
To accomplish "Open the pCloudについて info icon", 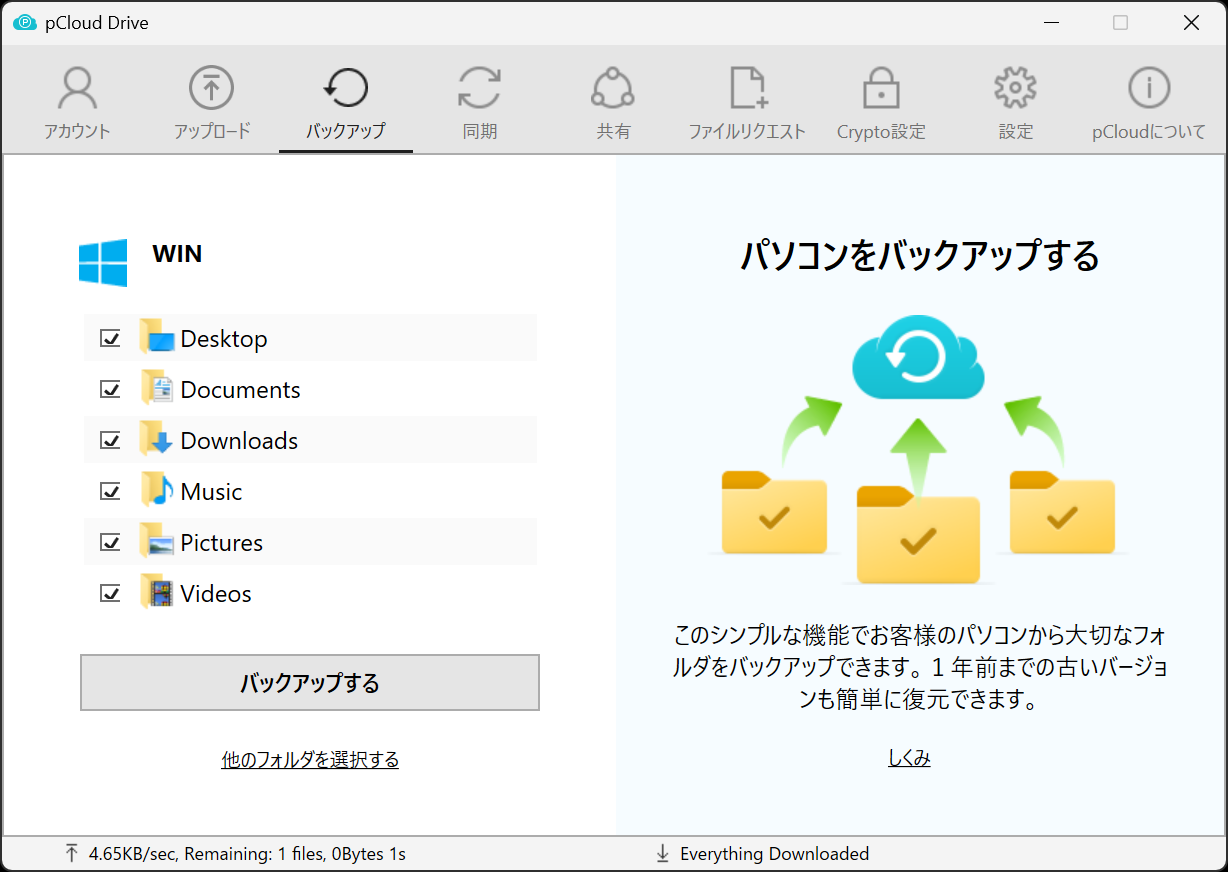I will 1149,88.
